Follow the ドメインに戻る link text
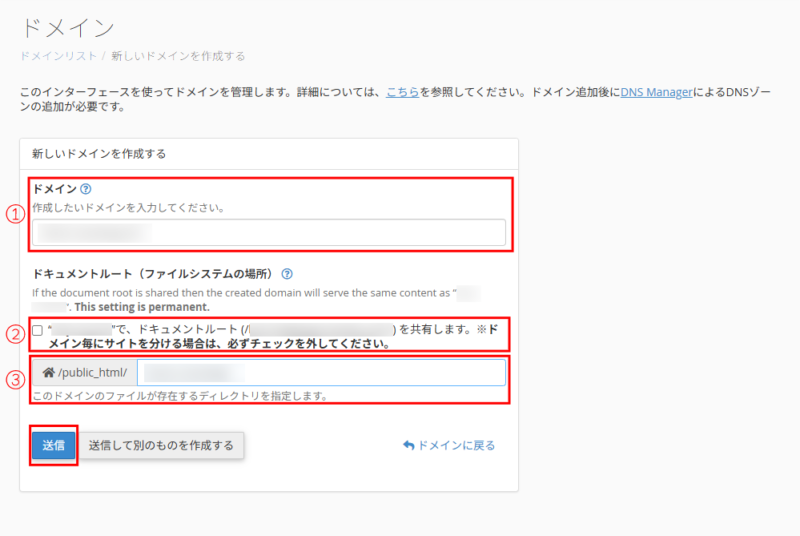The height and width of the screenshot is (536, 800). (x=455, y=445)
